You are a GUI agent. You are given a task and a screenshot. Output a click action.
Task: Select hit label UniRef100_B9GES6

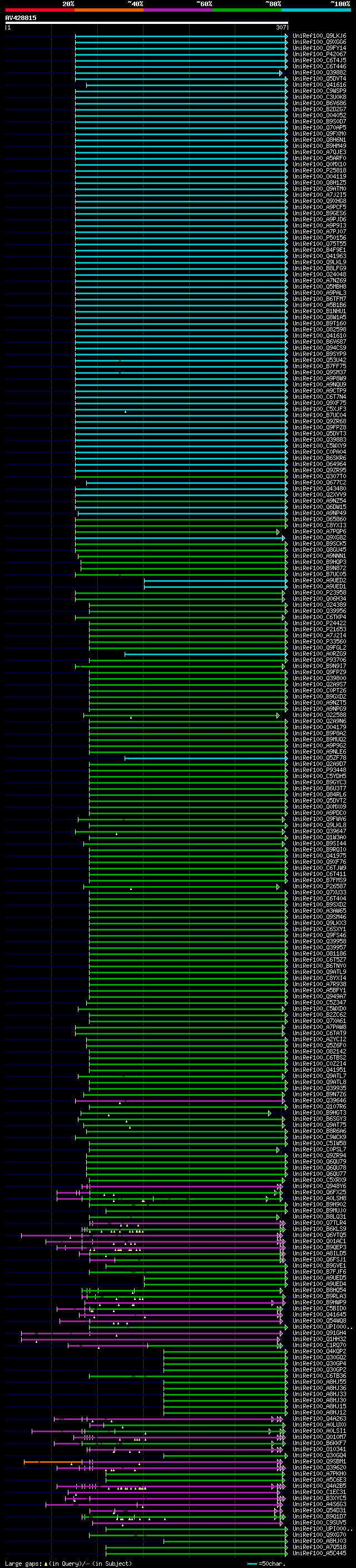319,214
